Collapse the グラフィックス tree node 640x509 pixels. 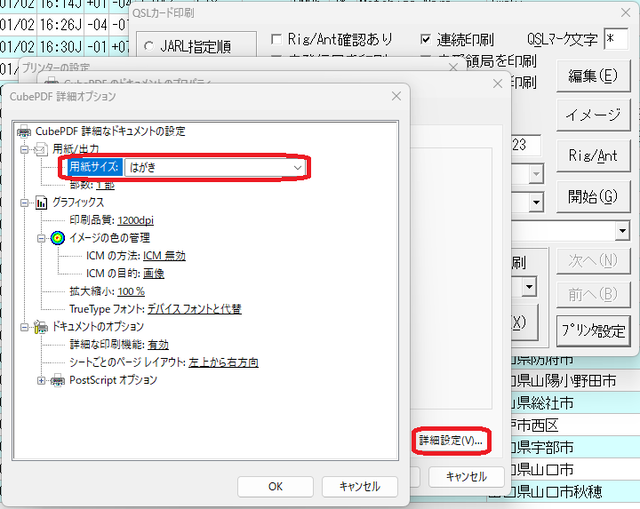click(x=24, y=202)
